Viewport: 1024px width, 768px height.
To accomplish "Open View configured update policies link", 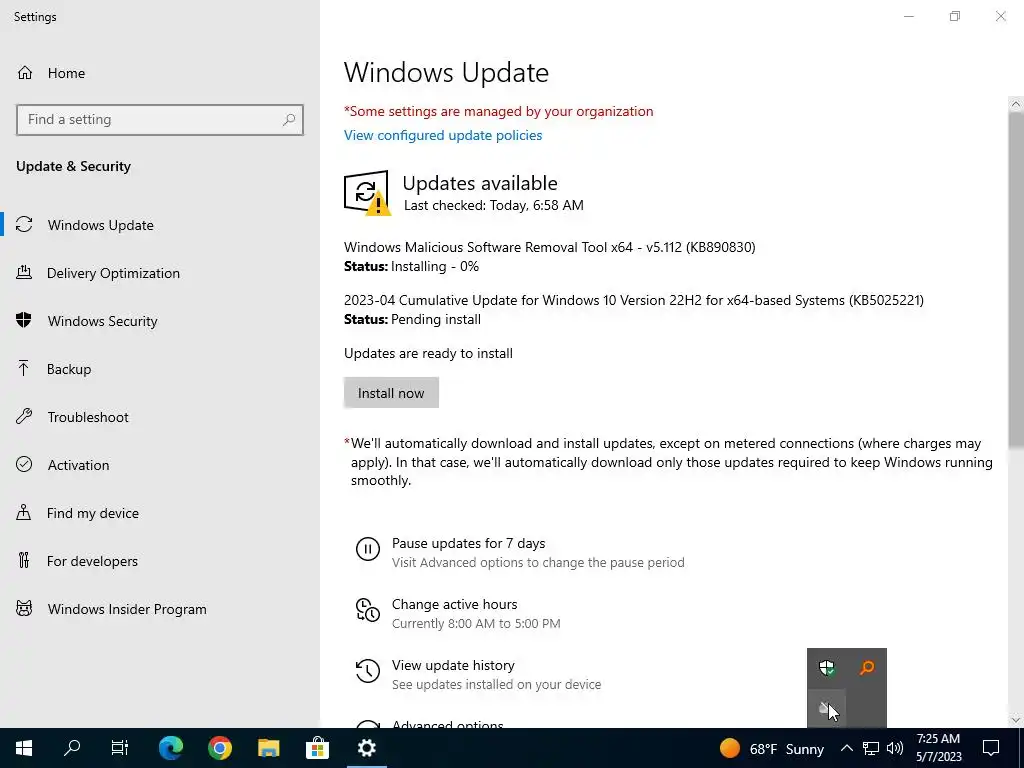I will [x=443, y=135].
